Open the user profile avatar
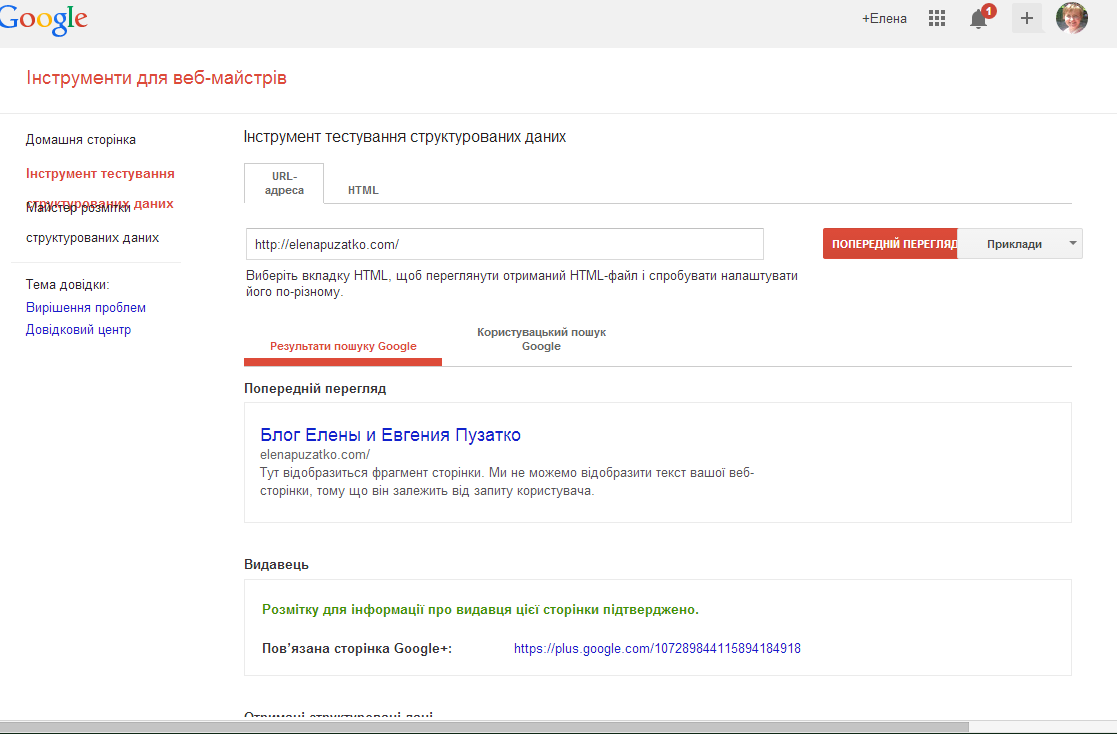This screenshot has height=734, width=1117. coord(1071,18)
